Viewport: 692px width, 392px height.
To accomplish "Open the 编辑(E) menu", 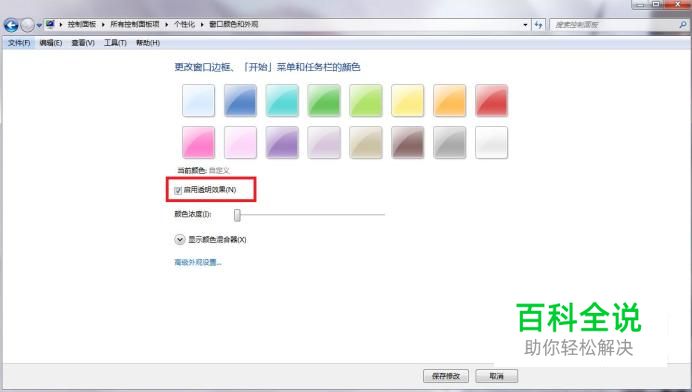I will (51, 43).
